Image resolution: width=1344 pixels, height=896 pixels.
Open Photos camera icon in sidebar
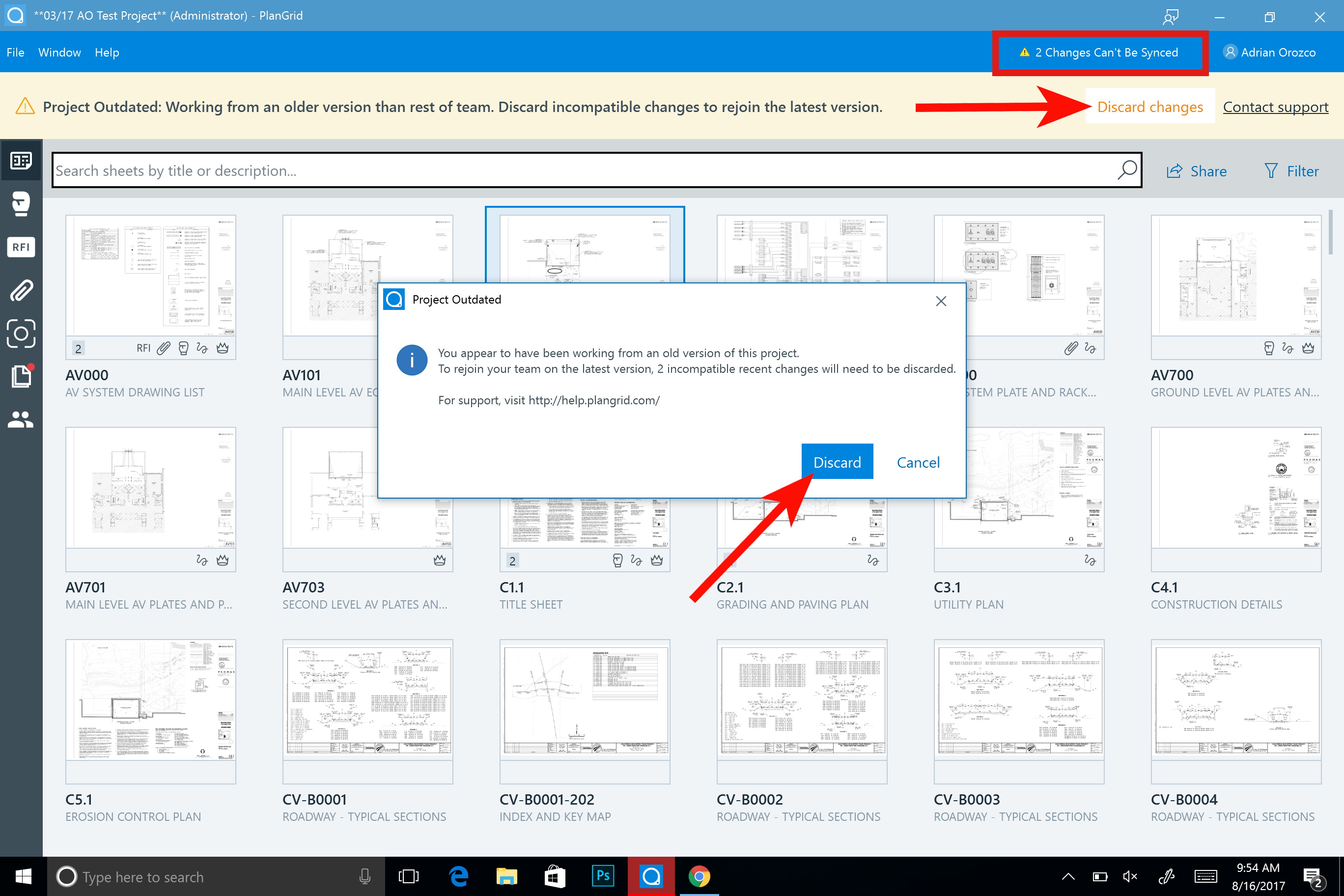(21, 333)
